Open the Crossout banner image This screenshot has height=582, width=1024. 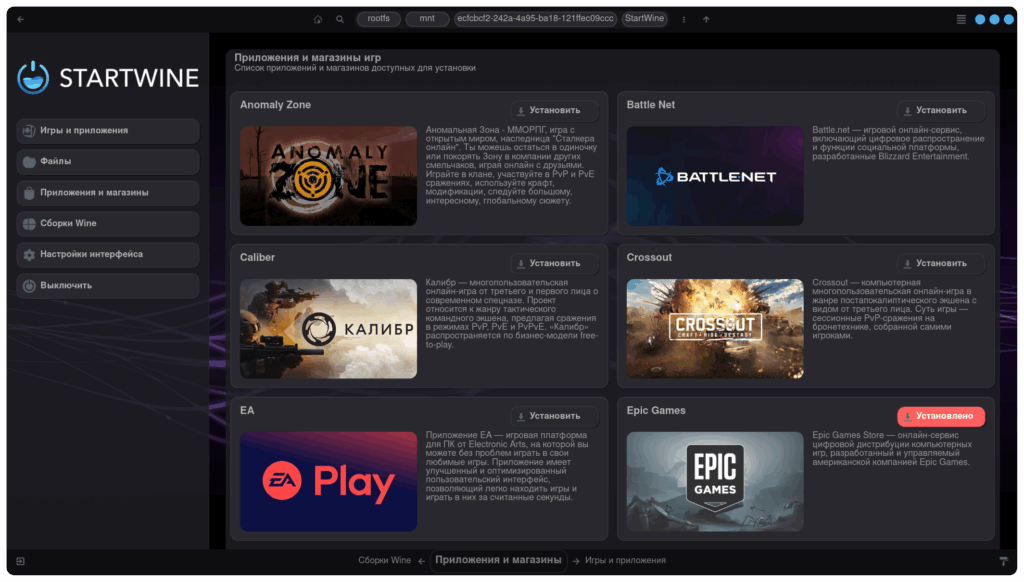pyautogui.click(x=715, y=329)
